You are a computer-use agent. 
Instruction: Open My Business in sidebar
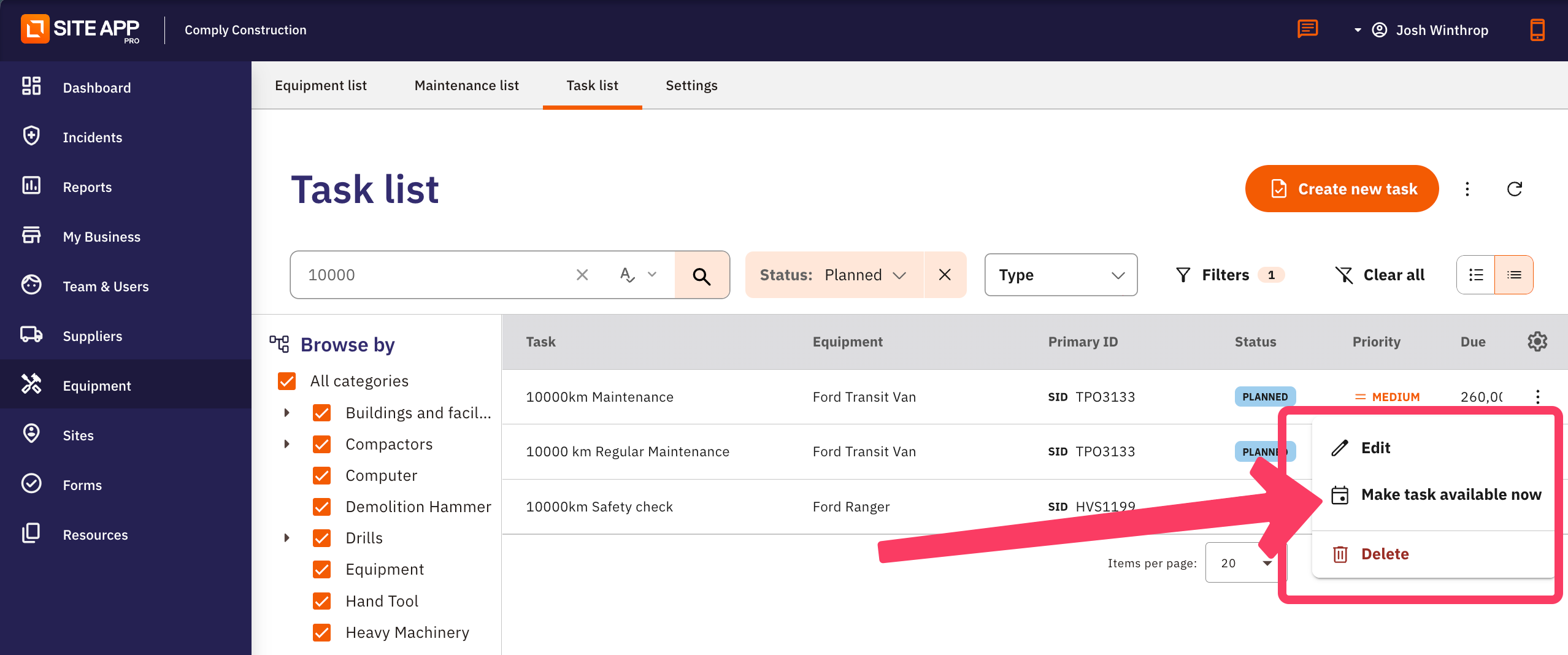coord(101,237)
